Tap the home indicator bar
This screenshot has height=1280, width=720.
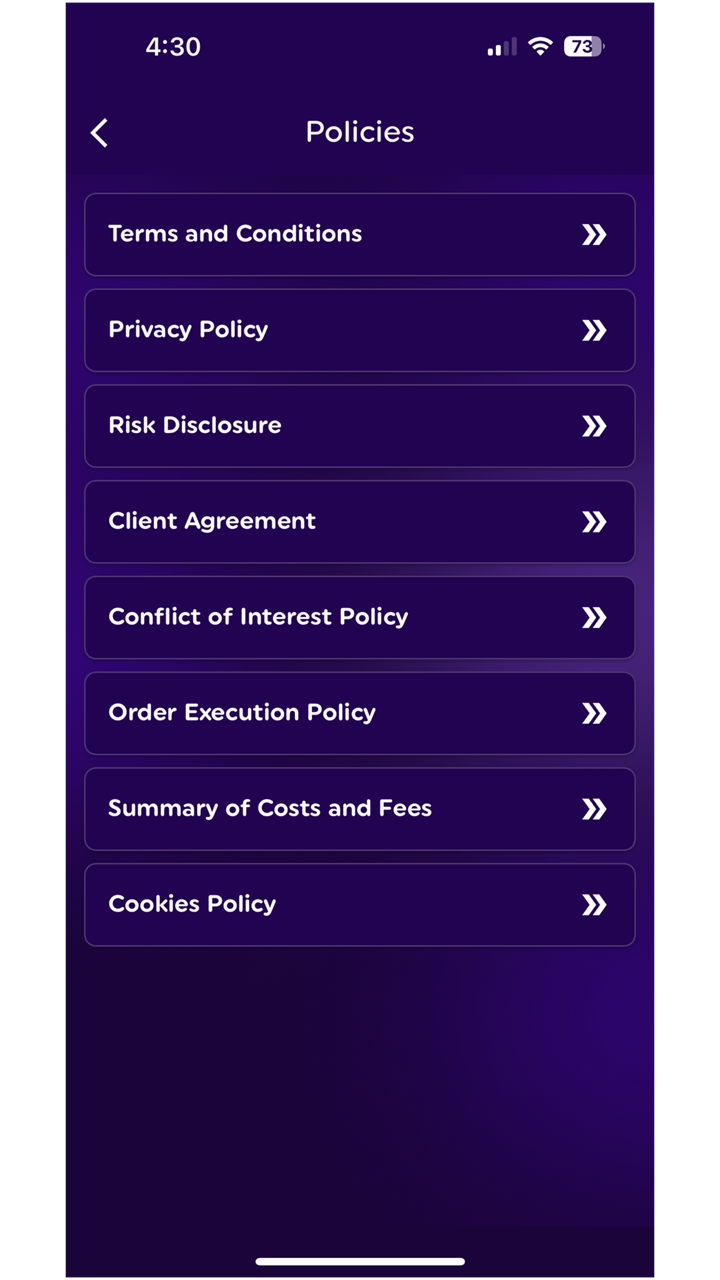coord(360,1262)
